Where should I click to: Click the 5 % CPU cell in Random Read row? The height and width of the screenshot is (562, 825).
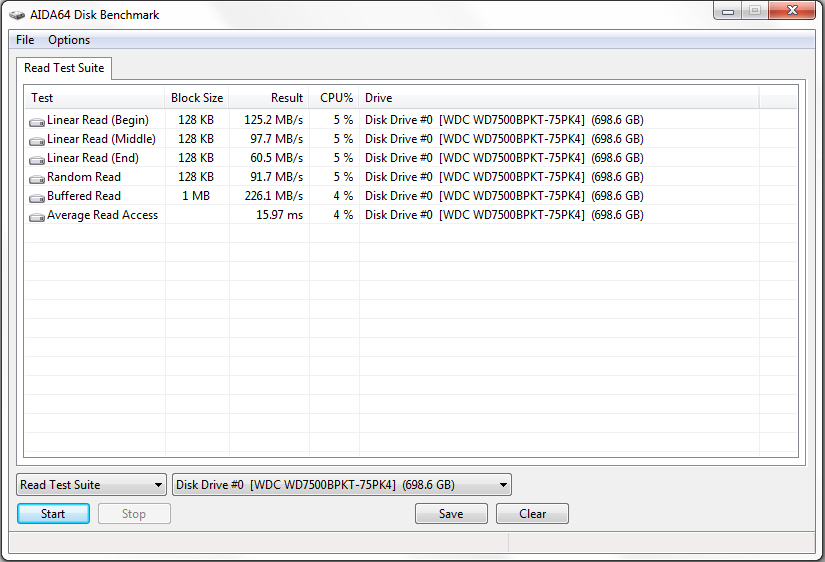click(x=343, y=177)
